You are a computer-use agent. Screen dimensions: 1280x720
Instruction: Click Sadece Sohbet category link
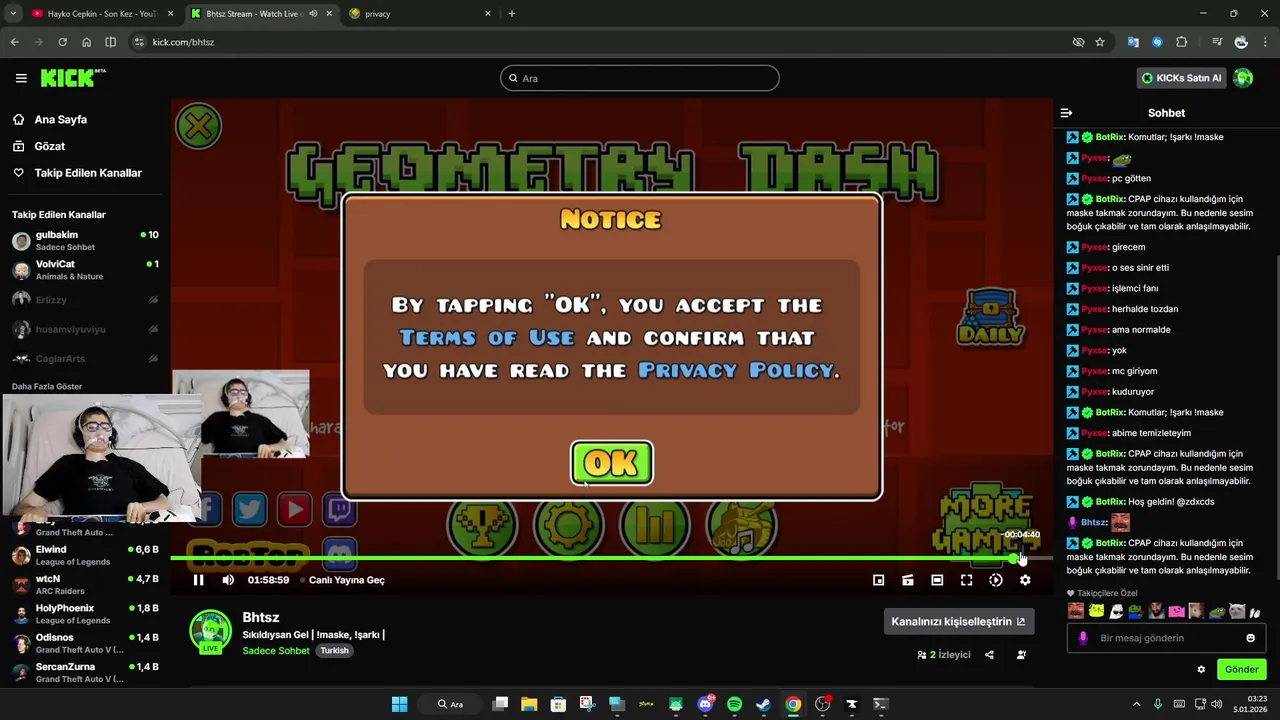[276, 650]
